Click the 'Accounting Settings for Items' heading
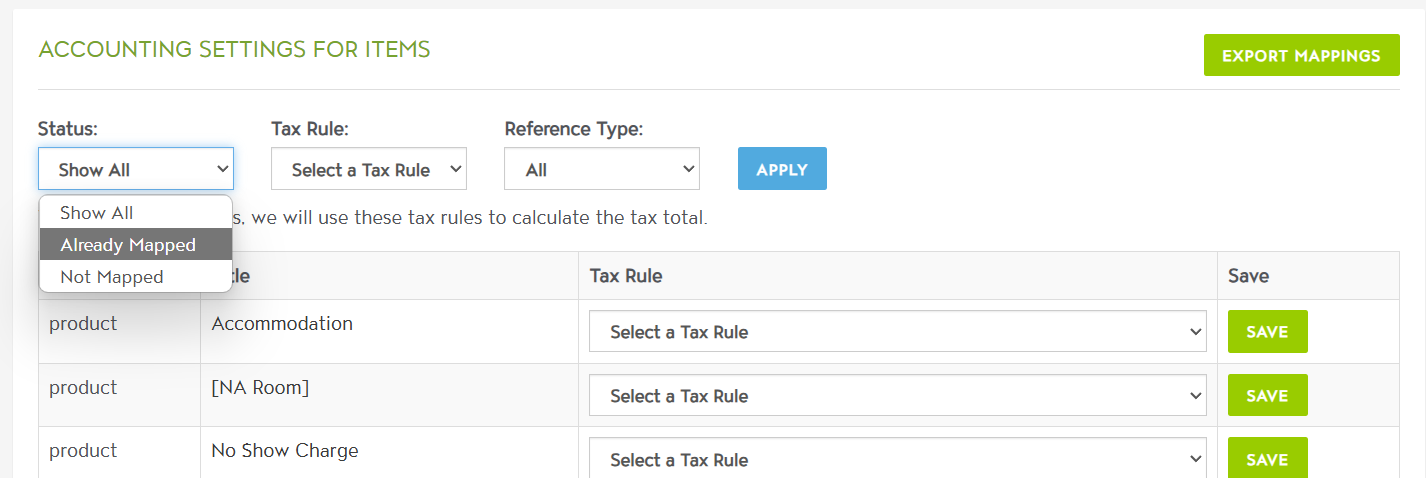The width and height of the screenshot is (1426, 478). pos(234,49)
